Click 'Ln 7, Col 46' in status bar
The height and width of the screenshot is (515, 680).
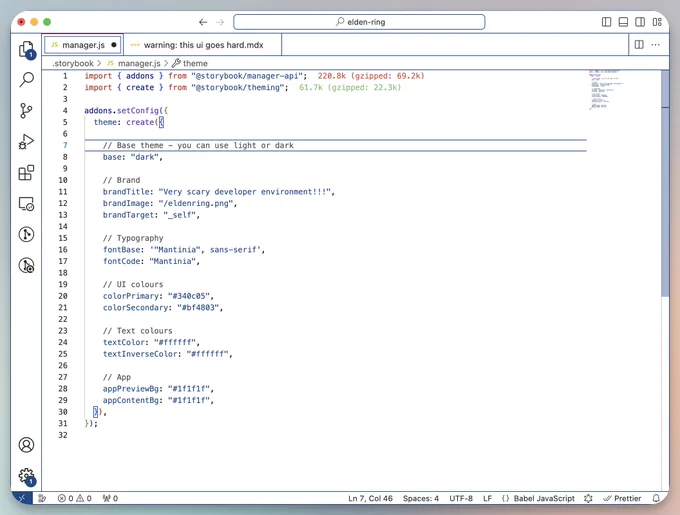[x=370, y=499]
